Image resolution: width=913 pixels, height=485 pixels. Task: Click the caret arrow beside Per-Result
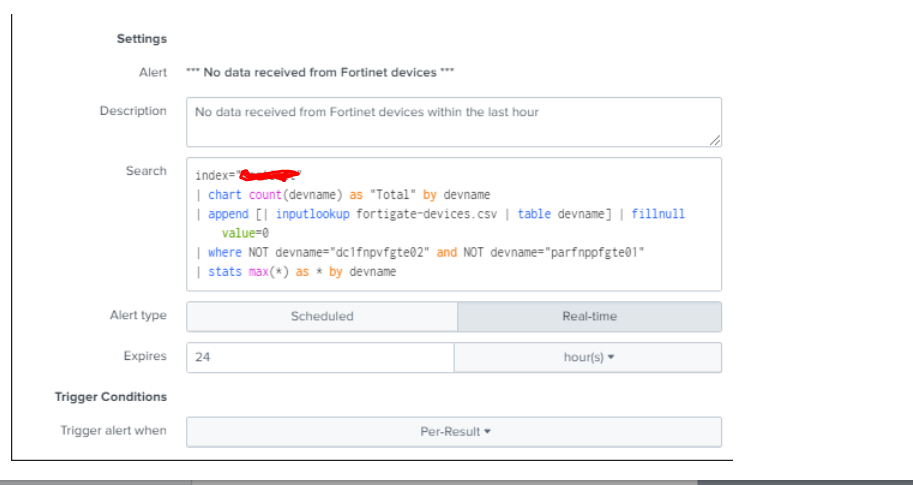(488, 432)
